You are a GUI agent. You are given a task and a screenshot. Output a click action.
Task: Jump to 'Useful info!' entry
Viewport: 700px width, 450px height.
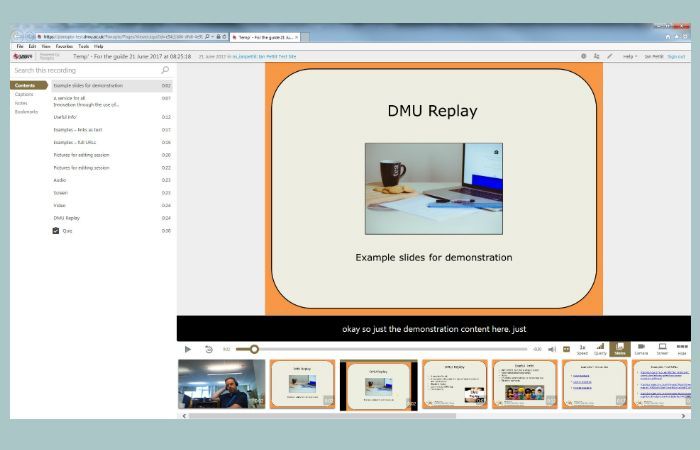pos(112,117)
